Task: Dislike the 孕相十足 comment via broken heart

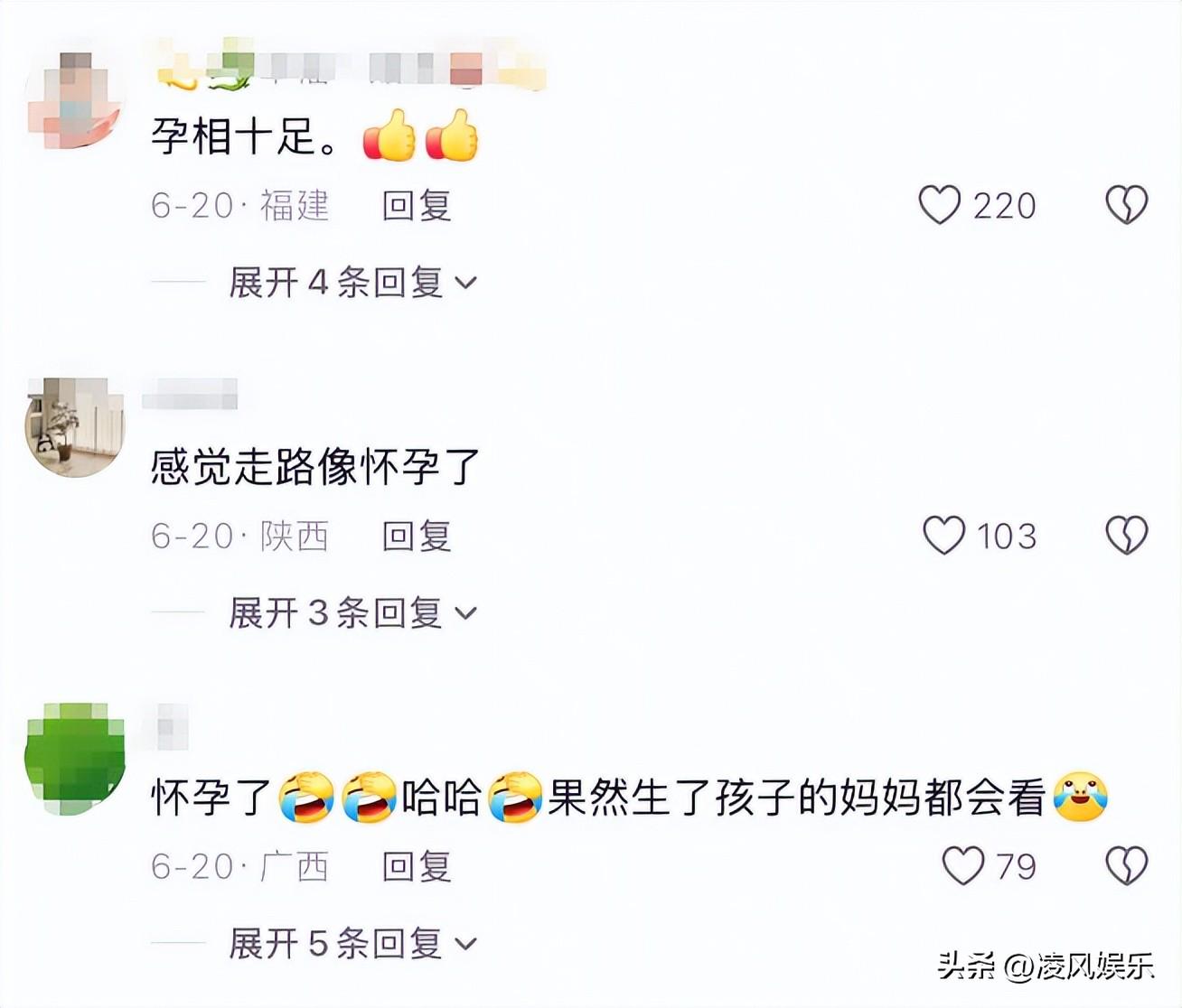Action: [1127, 205]
